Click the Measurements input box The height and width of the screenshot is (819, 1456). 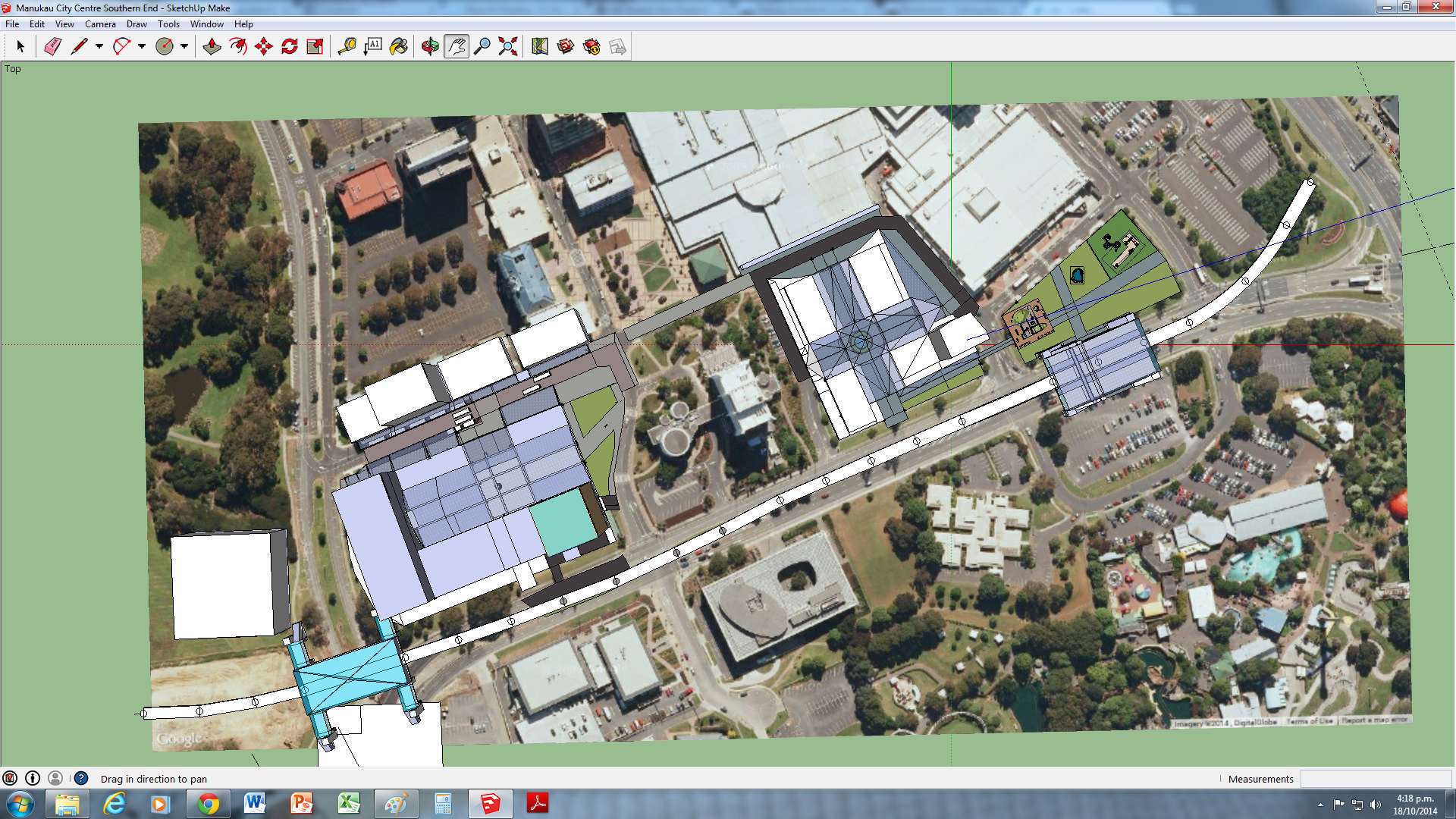tap(1375, 779)
